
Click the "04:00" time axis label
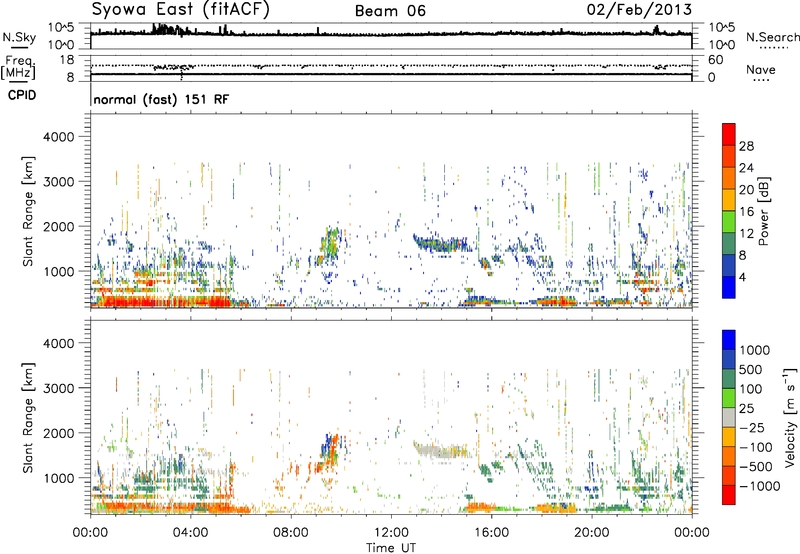190,533
